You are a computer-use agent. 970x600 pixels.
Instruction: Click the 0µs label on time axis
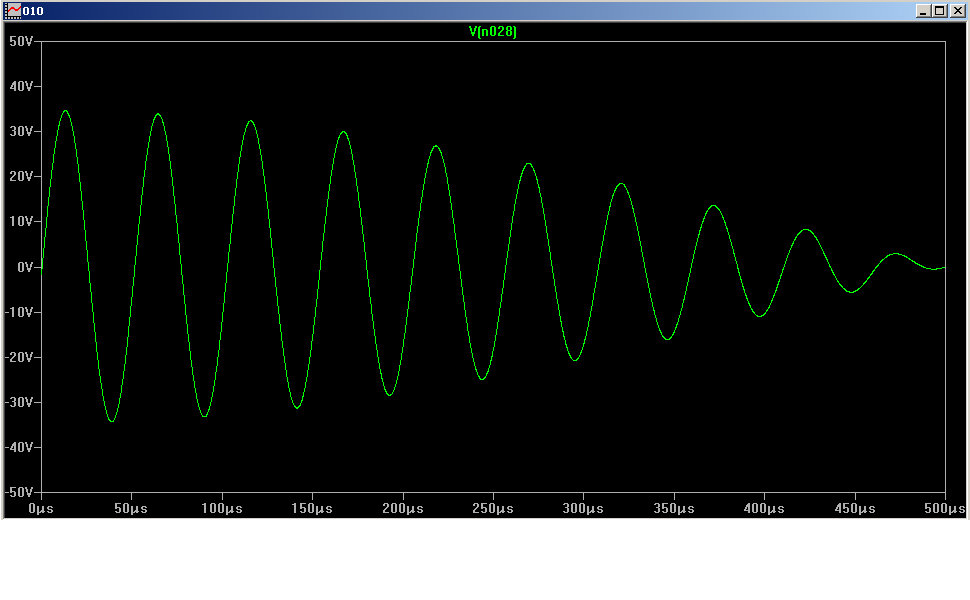(41, 509)
